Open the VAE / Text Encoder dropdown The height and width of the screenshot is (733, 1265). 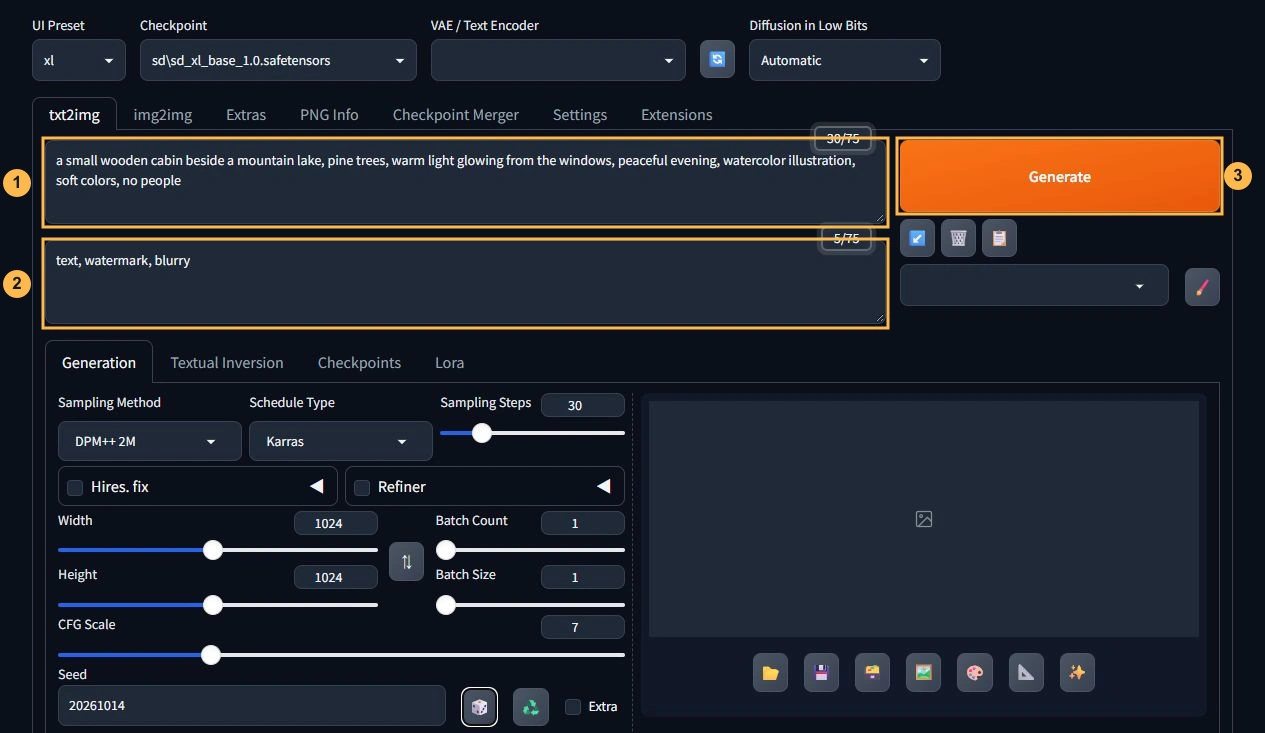(558, 60)
